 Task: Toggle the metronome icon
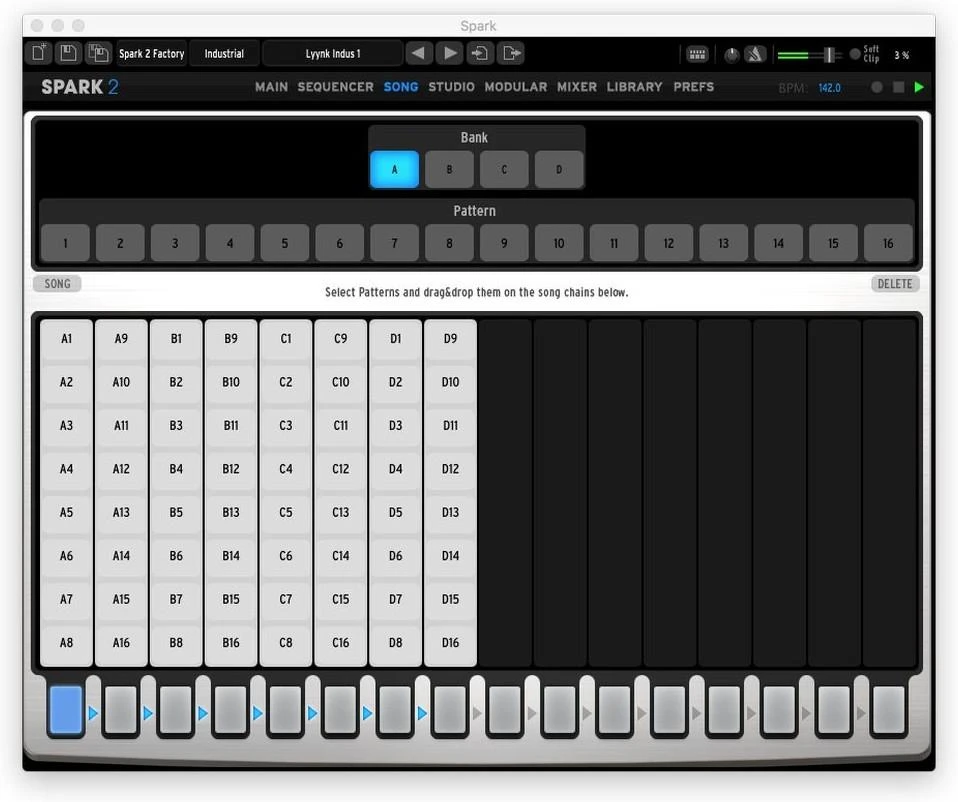(756, 54)
